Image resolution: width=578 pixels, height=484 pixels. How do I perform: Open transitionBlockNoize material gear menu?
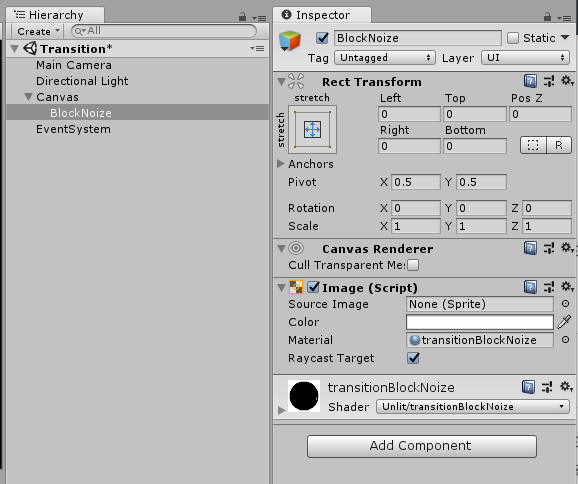(566, 386)
